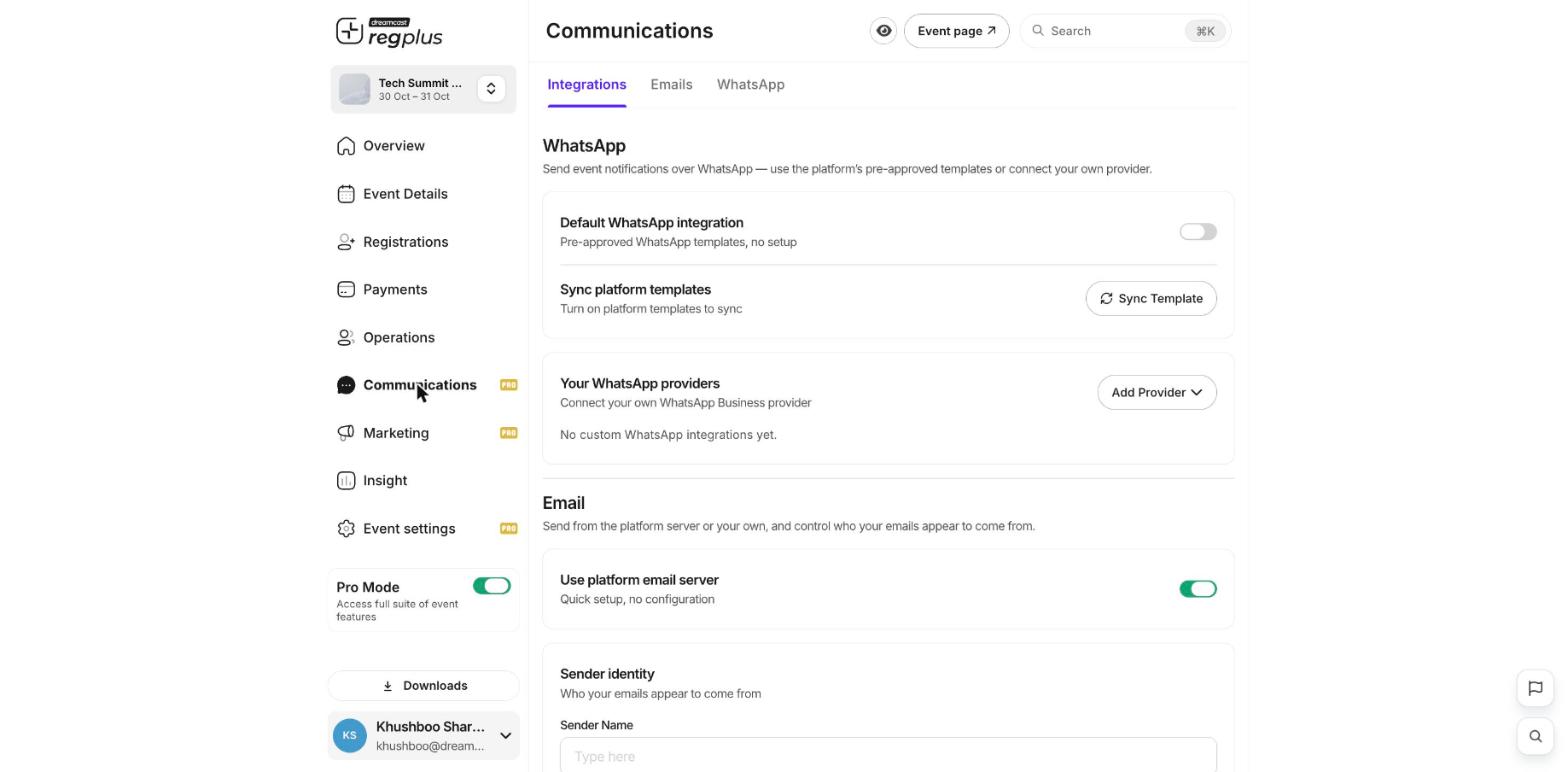Disable Use platform email server switch
Screen dimensions: 1568x772
pyautogui.click(x=1198, y=589)
